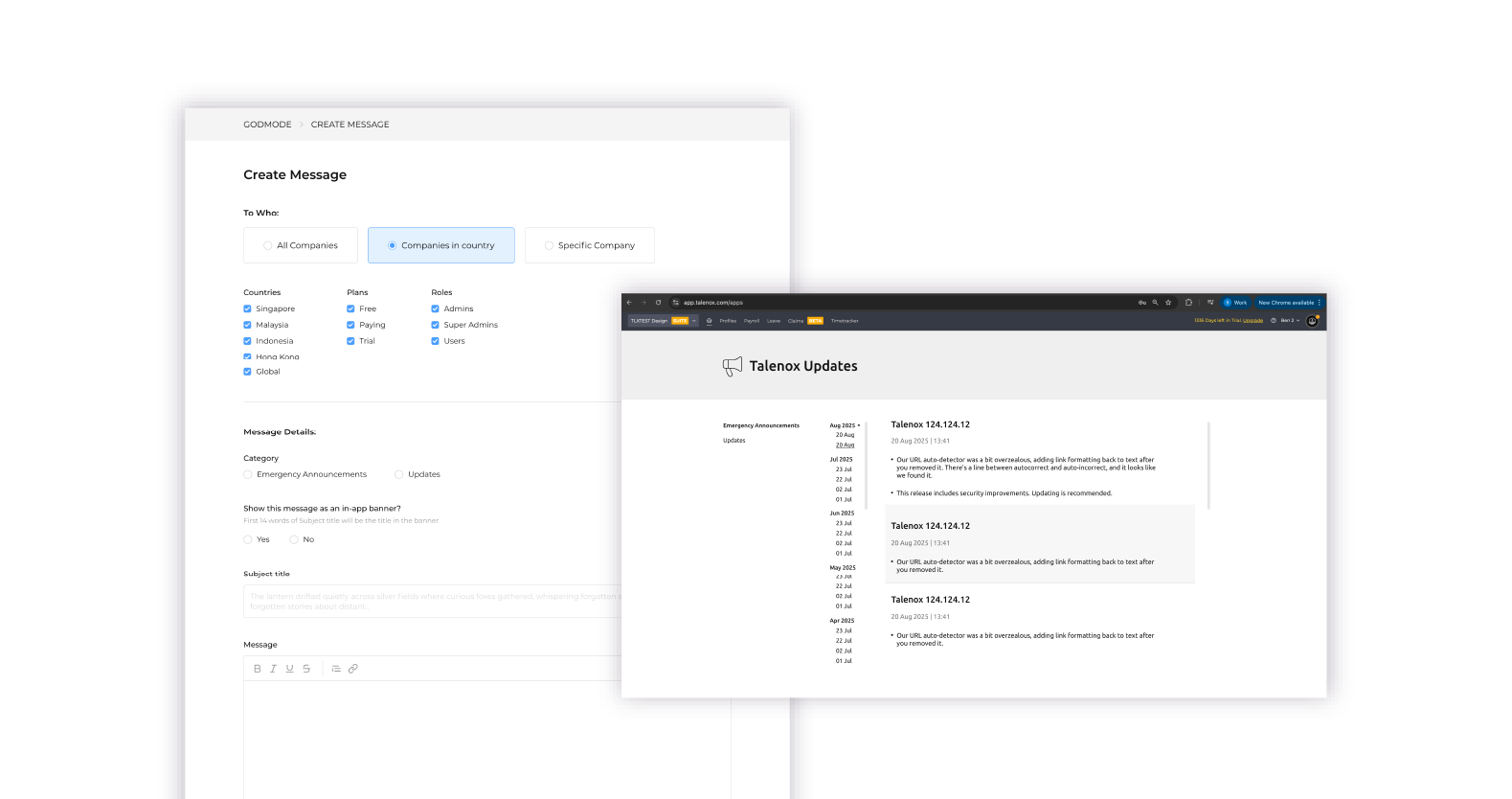This screenshot has height=799, width=1512.
Task: Apply underline in the Message editor toolbar
Action: [x=289, y=669]
